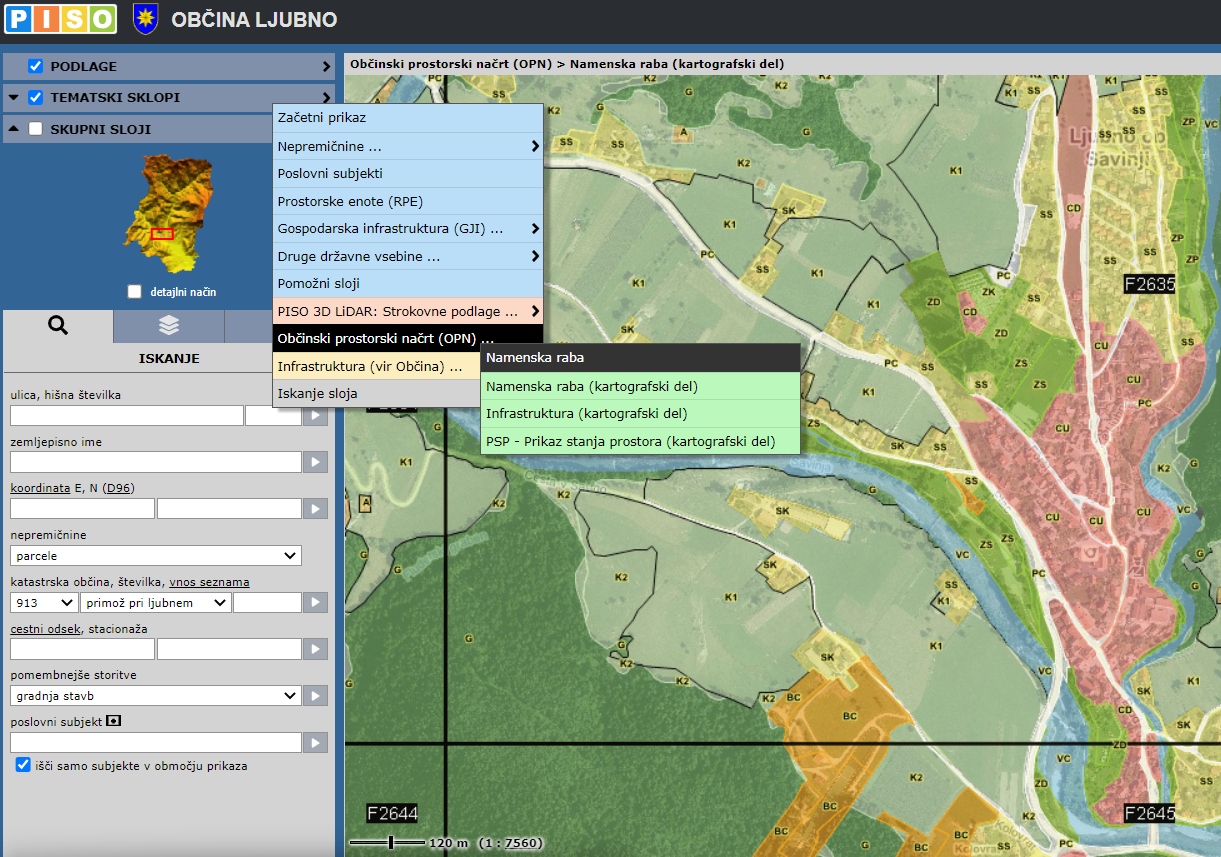Click the PISO logo
This screenshot has height=857, width=1221.
[x=59, y=18]
